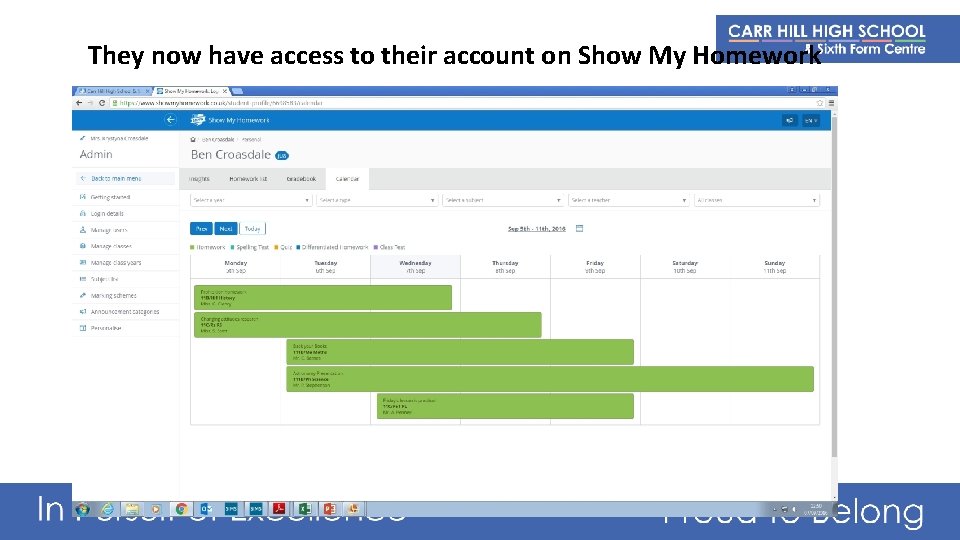This screenshot has height=540, width=960.
Task: Click the Manage class years icon
Action: pos(83,263)
